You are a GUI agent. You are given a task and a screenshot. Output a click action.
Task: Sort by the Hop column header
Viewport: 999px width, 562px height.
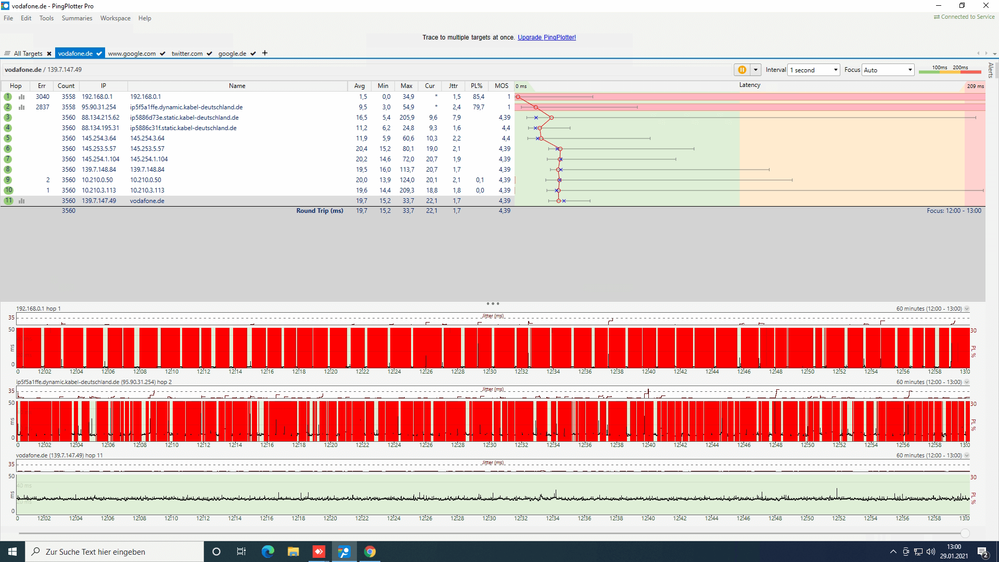coord(15,86)
